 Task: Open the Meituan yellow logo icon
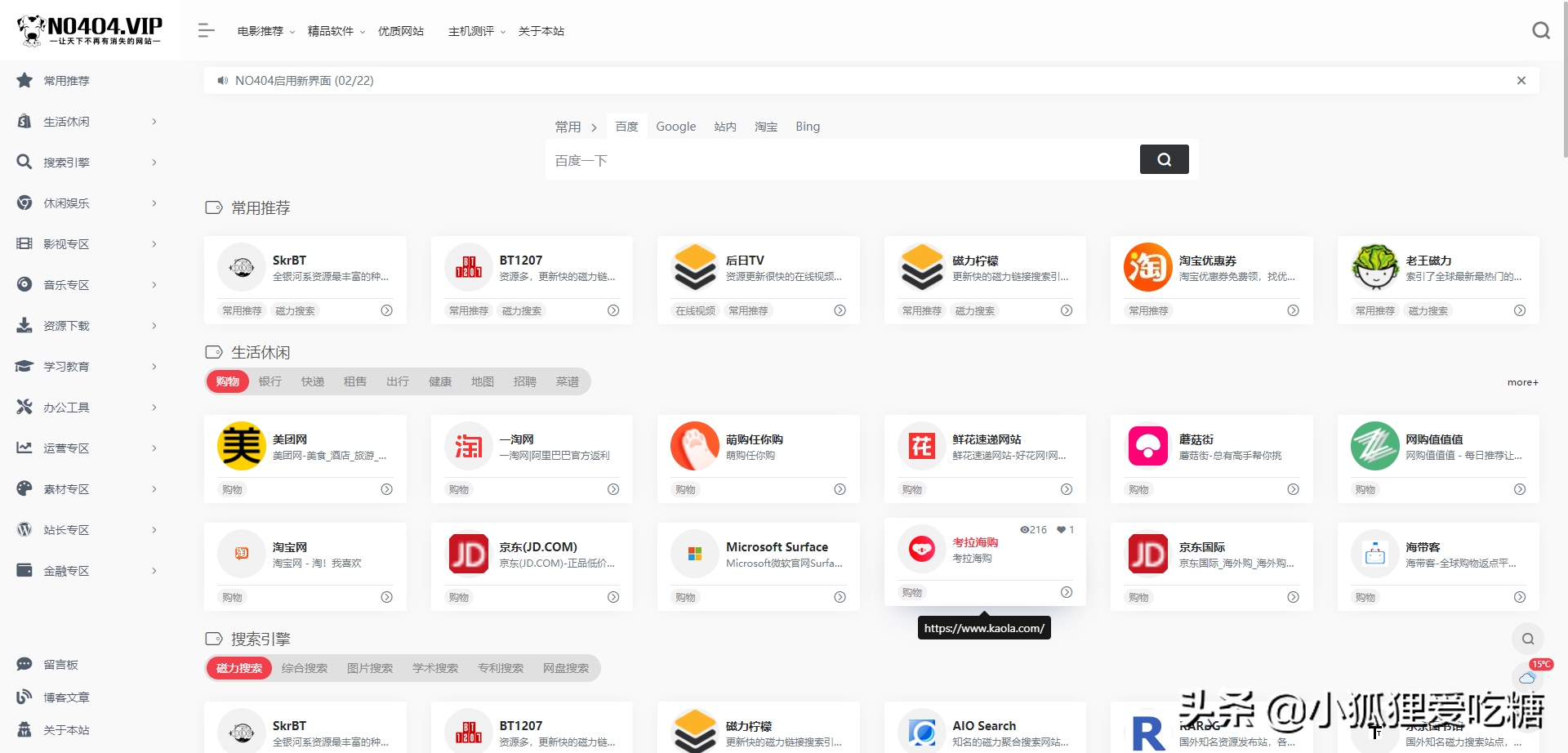(241, 446)
